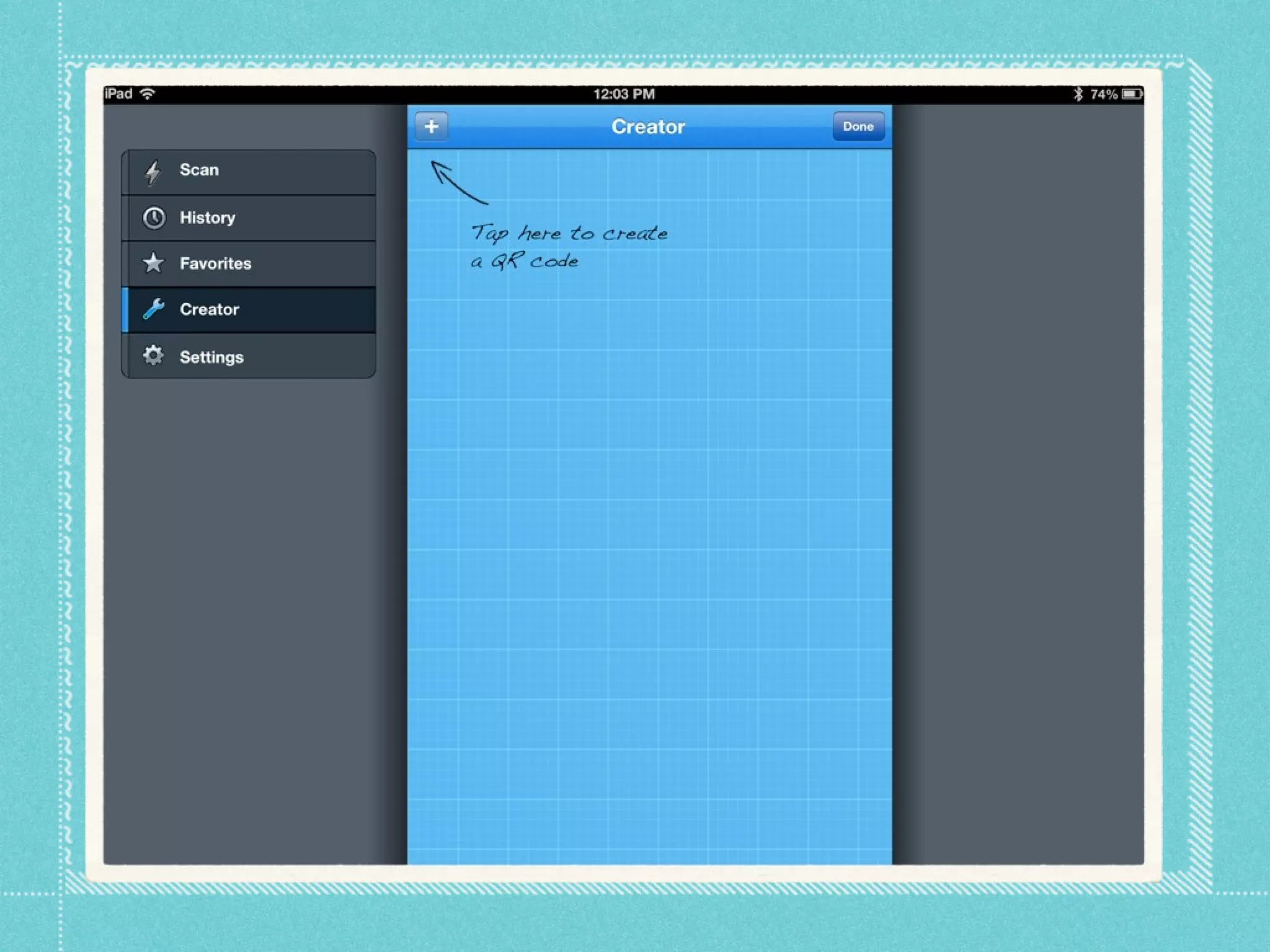
Task: Click the clock History icon
Action: point(154,218)
